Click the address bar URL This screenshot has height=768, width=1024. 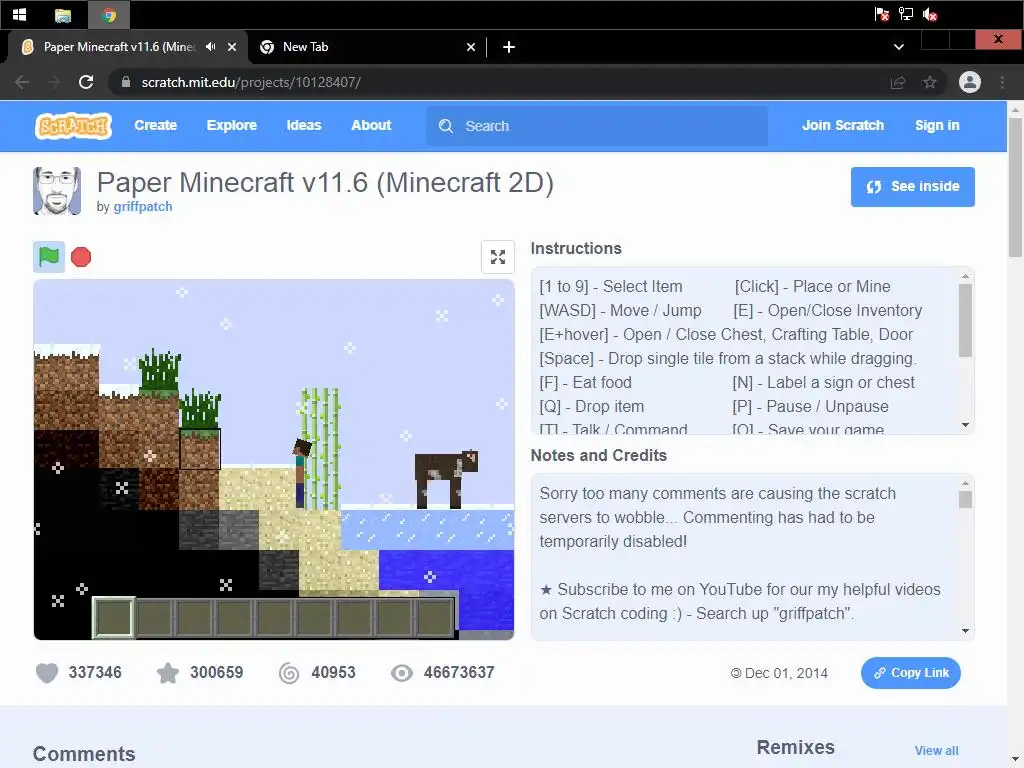point(251,82)
